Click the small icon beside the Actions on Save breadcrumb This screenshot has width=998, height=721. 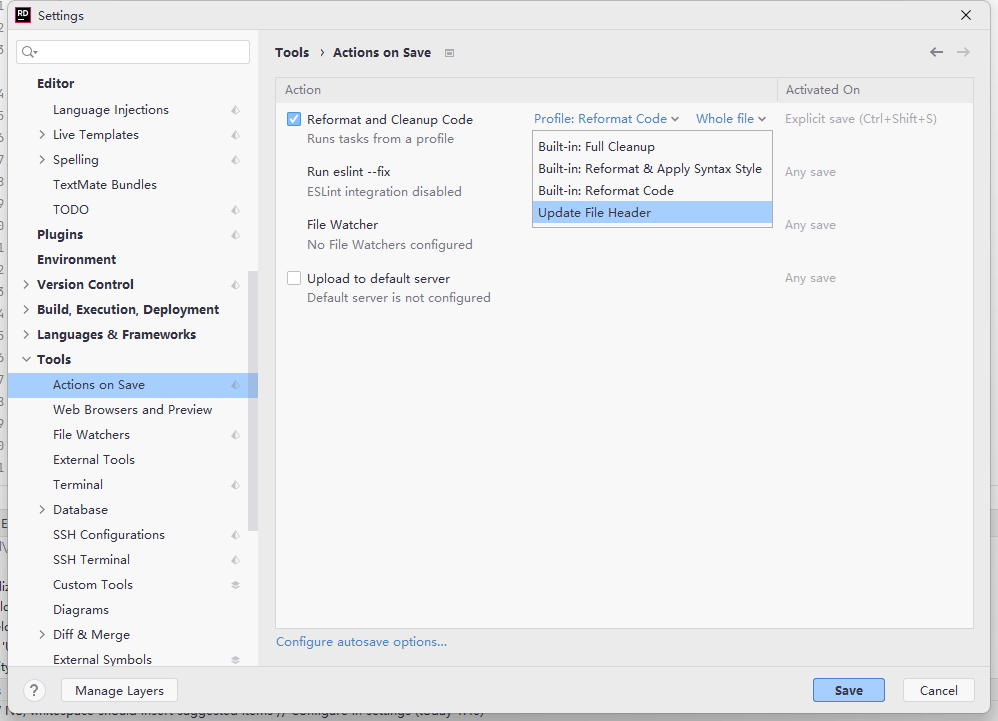tap(449, 53)
